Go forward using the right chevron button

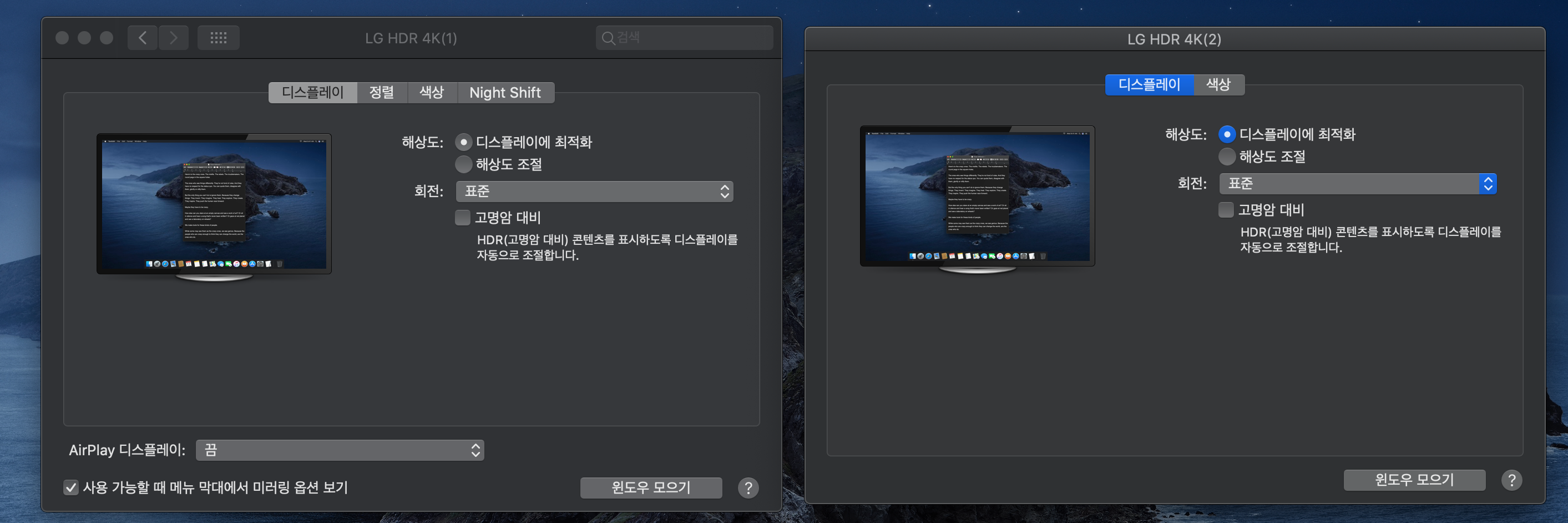pos(174,38)
